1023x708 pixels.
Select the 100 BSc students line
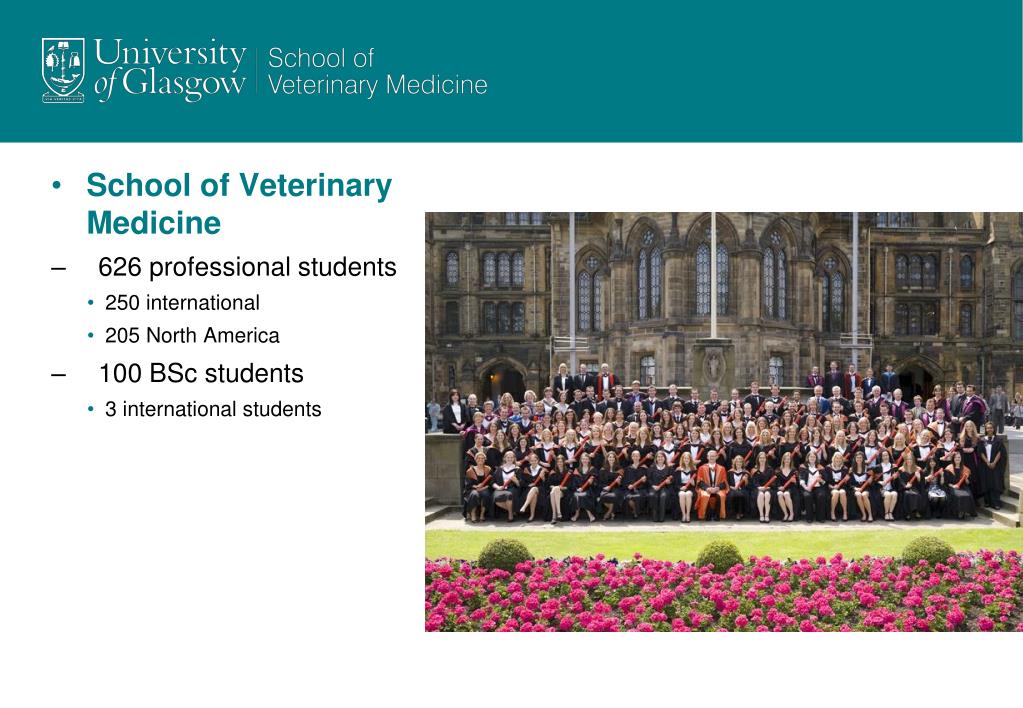click(x=200, y=373)
